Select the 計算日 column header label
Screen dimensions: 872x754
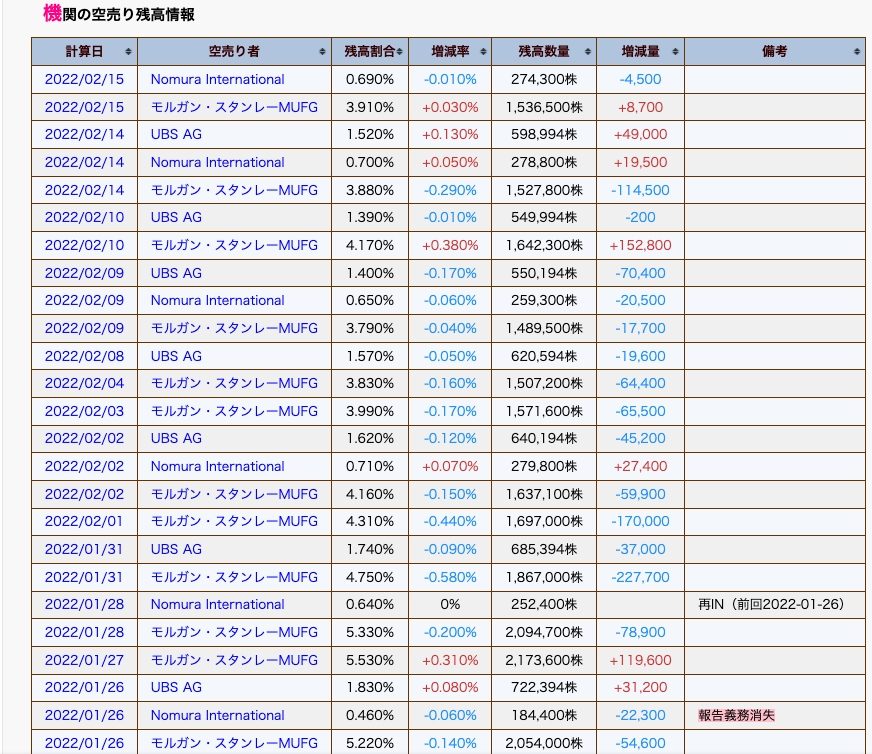(x=85, y=52)
